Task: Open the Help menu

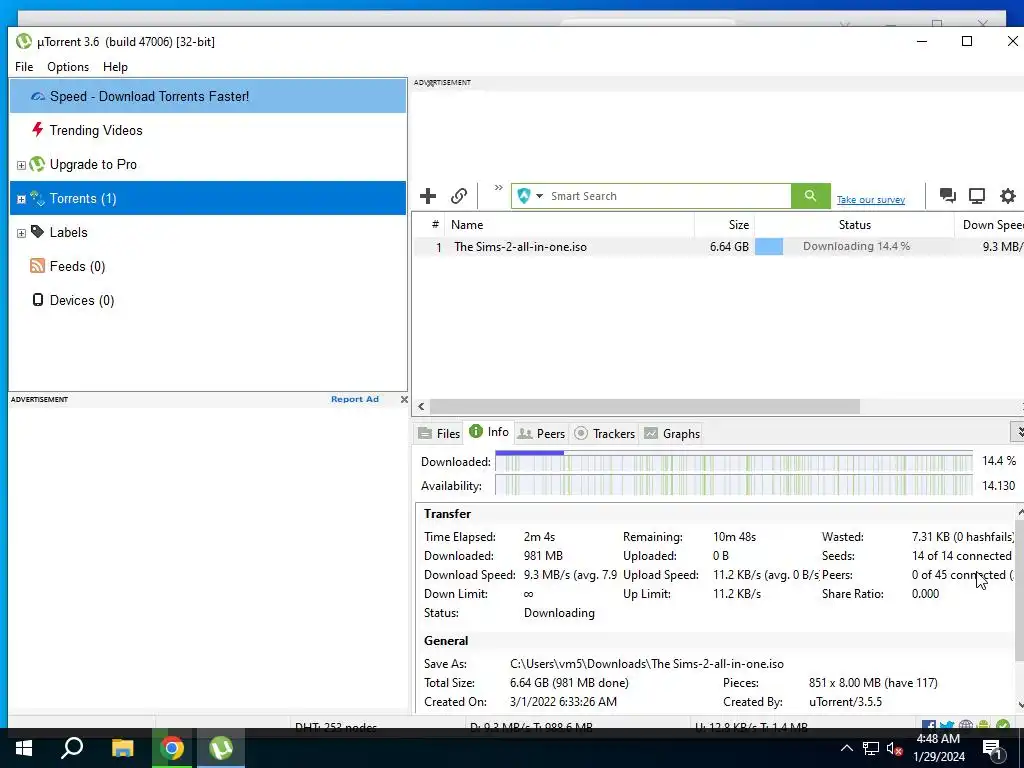Action: pyautogui.click(x=115, y=67)
